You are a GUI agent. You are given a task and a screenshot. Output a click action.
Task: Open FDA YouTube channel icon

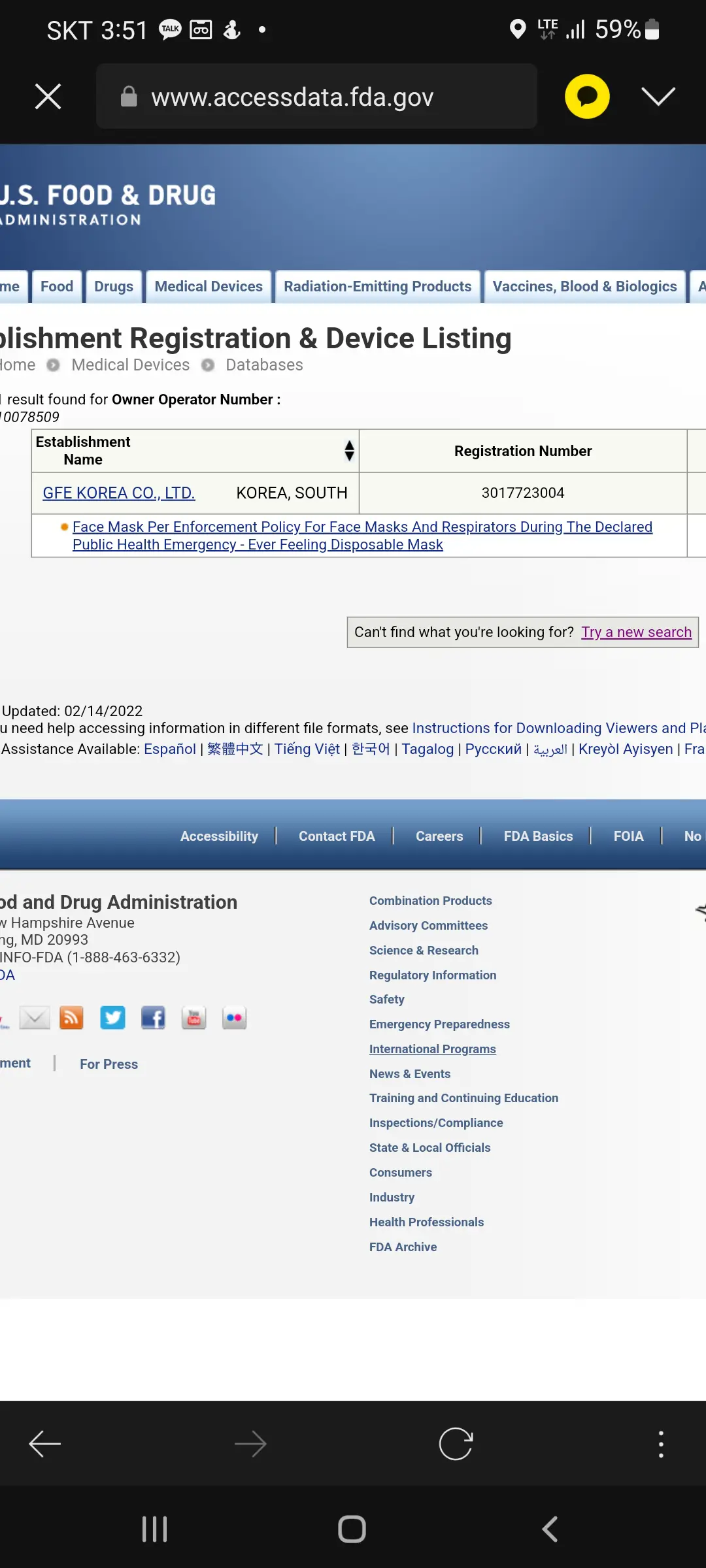click(193, 1018)
